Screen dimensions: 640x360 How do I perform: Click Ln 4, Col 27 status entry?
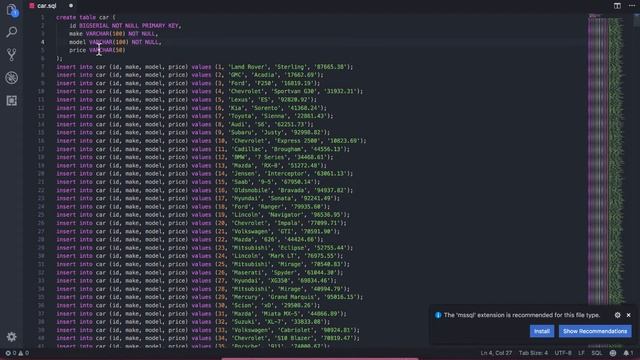(x=496, y=353)
